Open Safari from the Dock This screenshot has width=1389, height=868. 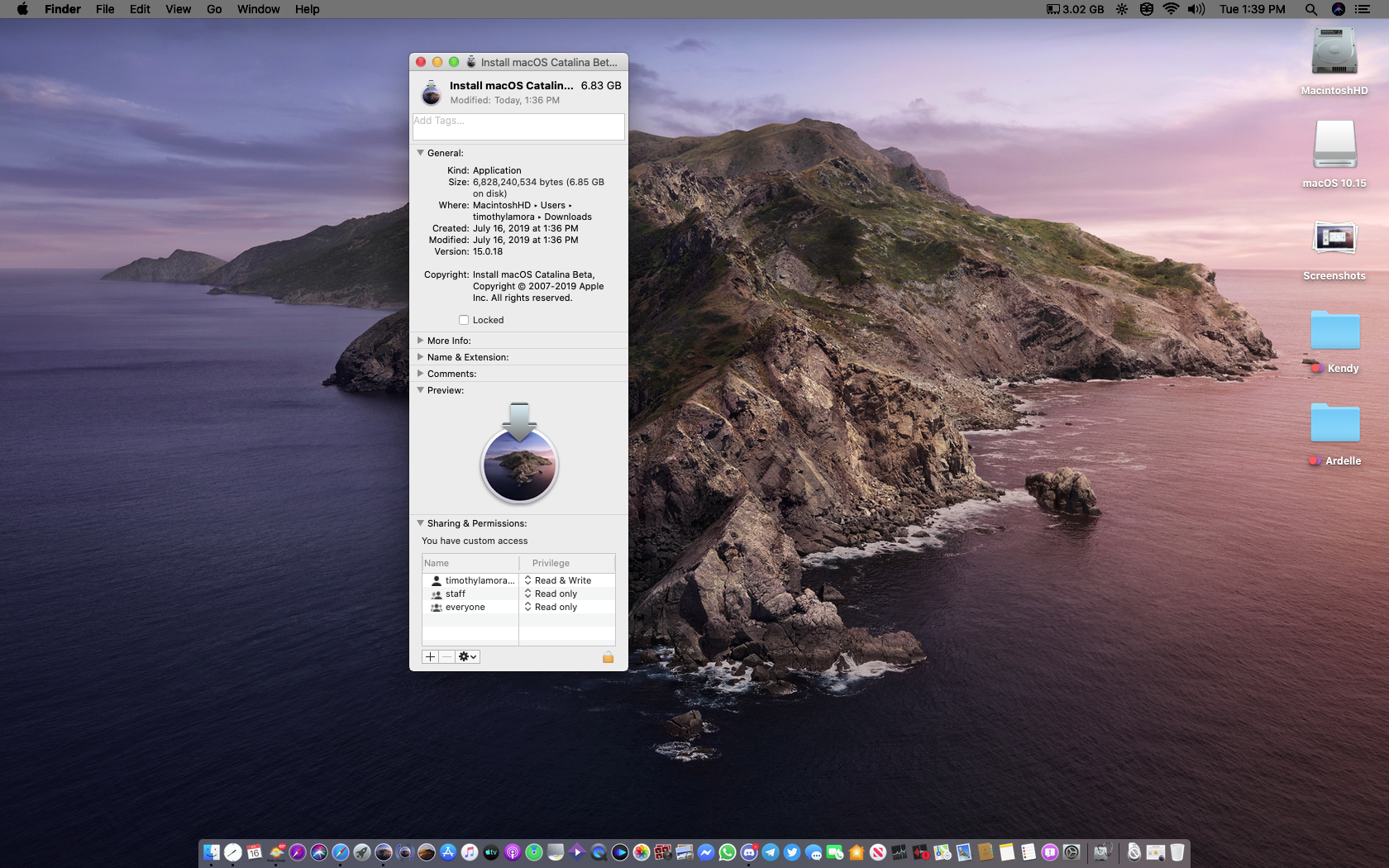tap(341, 852)
